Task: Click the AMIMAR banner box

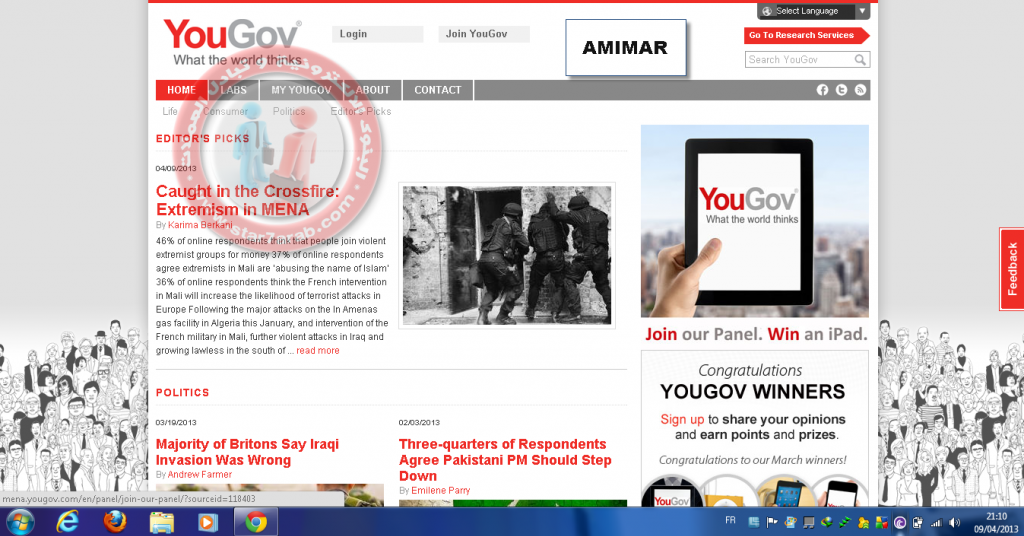Action: [x=626, y=48]
